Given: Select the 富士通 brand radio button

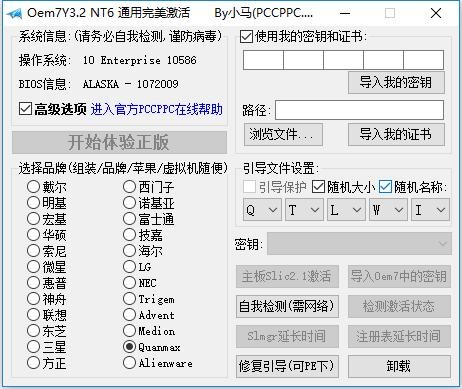Looking at the screenshot, I should click(x=129, y=219).
